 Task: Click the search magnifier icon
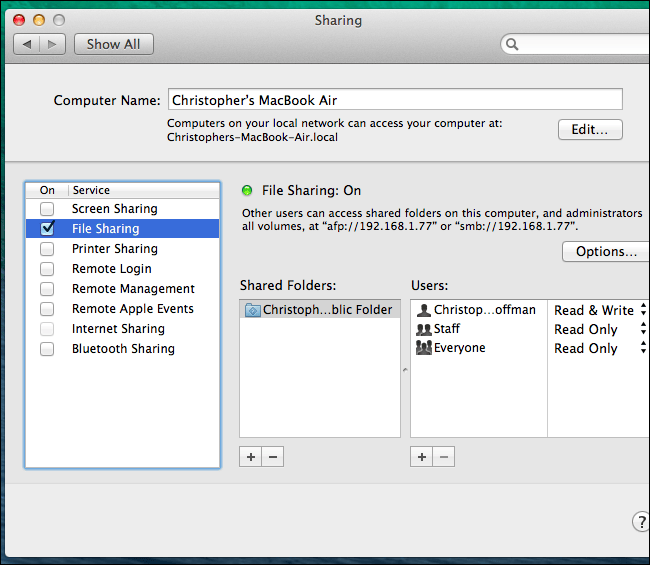coord(512,45)
